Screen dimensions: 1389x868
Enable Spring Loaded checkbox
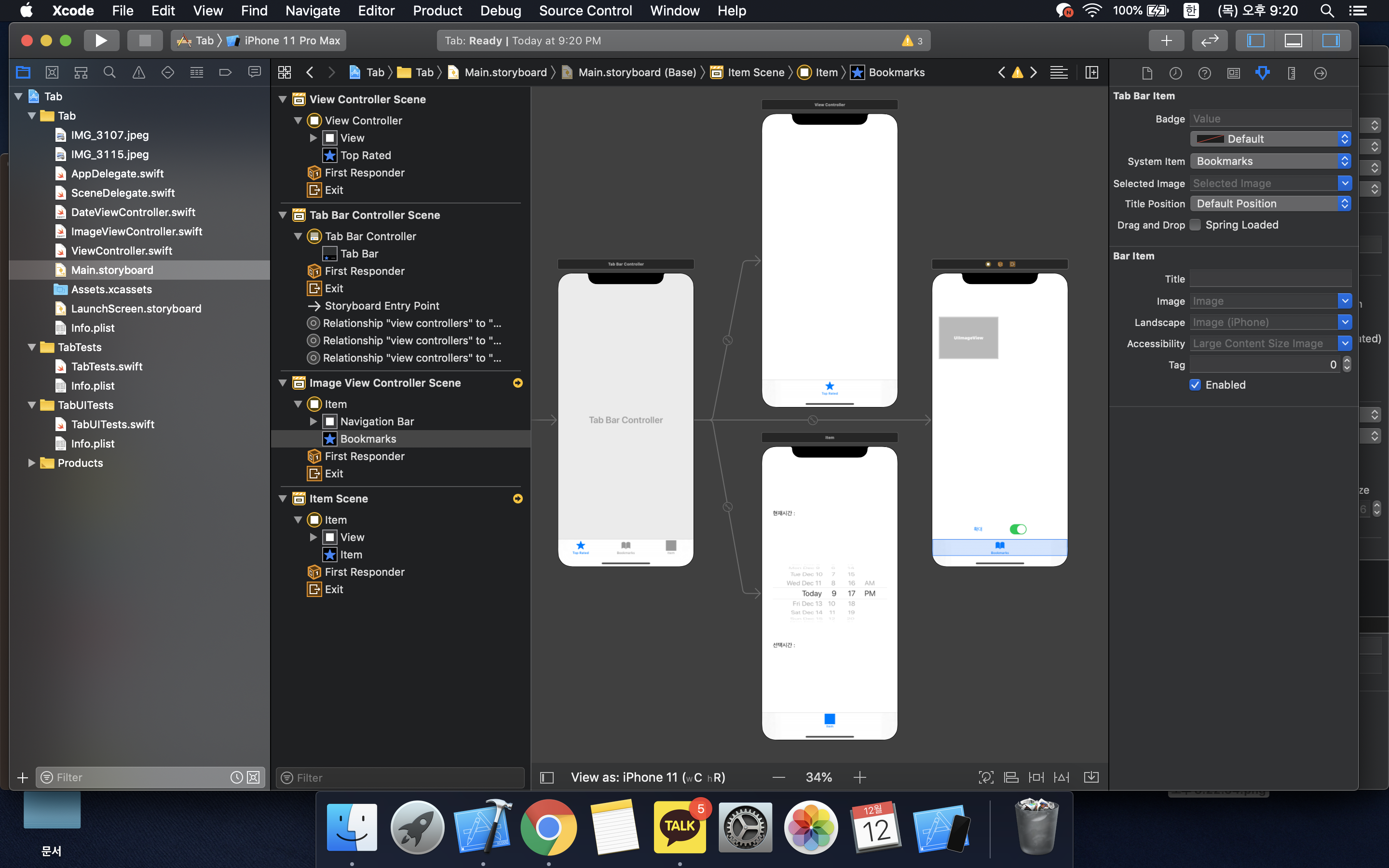click(1196, 224)
